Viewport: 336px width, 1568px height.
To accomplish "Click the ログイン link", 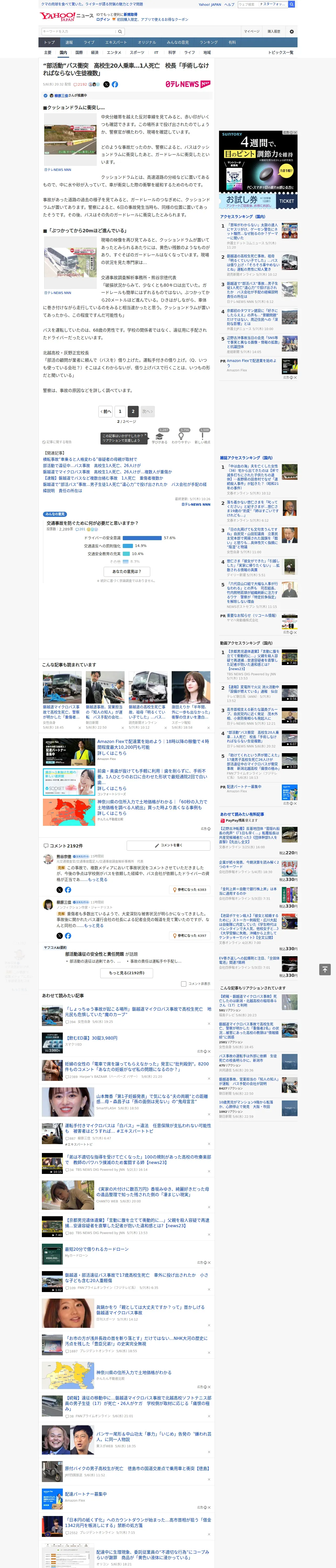I will coord(103,20).
